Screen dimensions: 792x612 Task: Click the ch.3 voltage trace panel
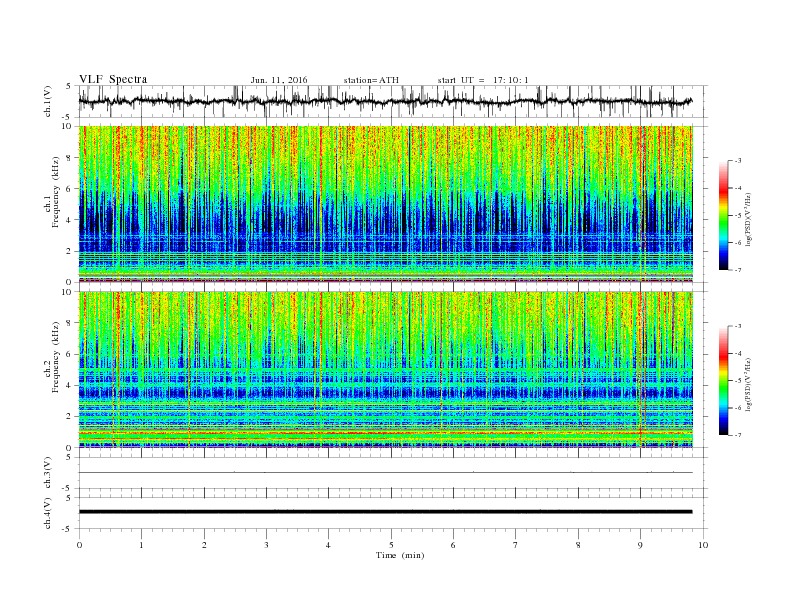point(393,473)
